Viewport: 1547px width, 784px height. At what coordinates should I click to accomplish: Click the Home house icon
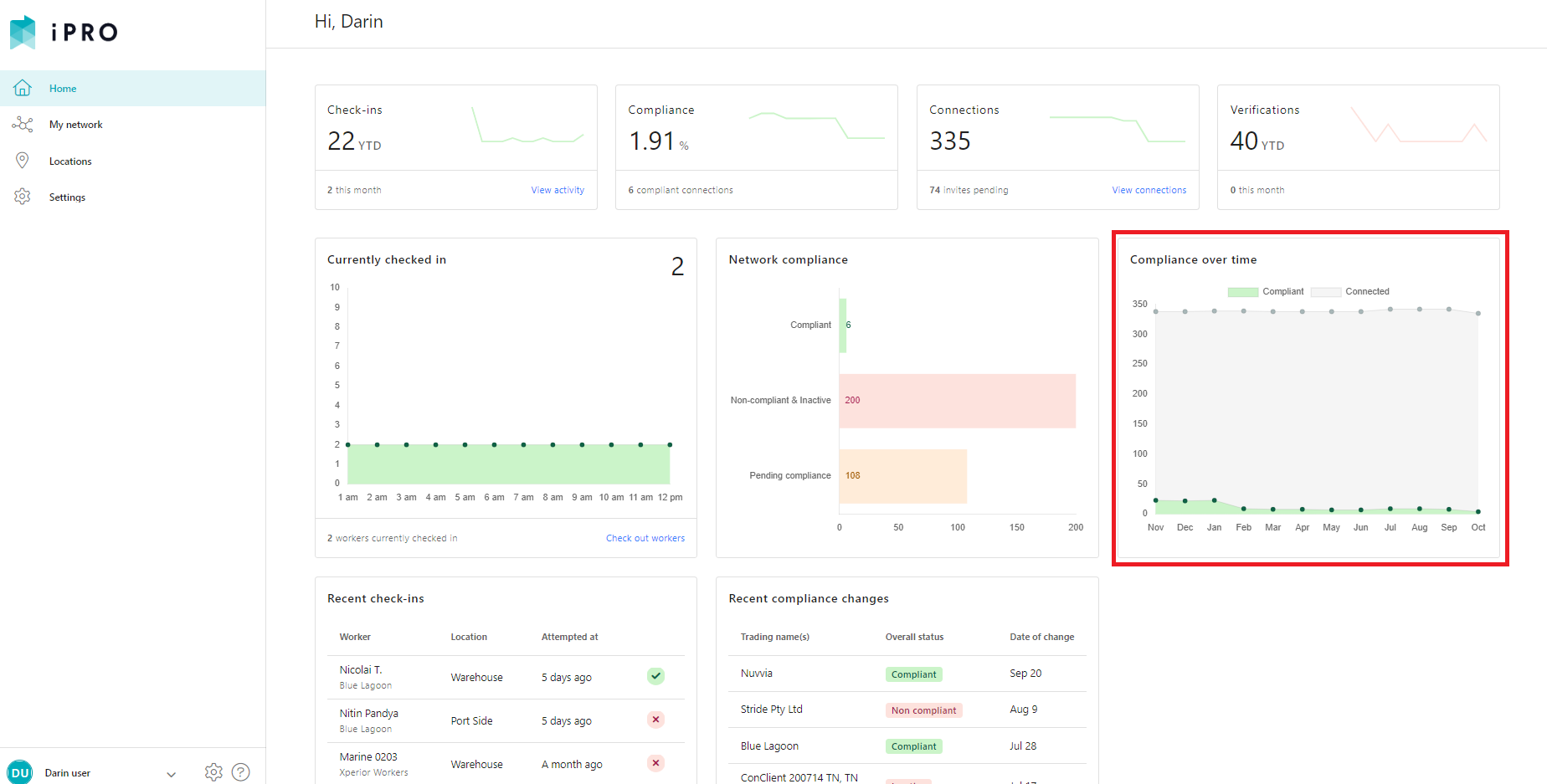coord(23,88)
